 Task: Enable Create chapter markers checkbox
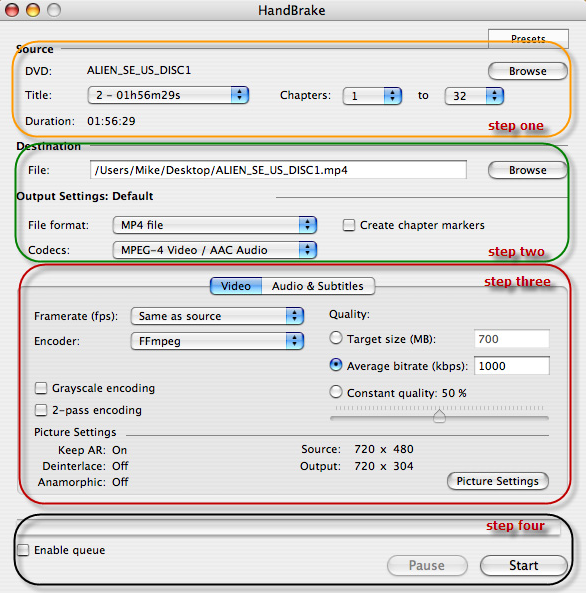tap(349, 225)
